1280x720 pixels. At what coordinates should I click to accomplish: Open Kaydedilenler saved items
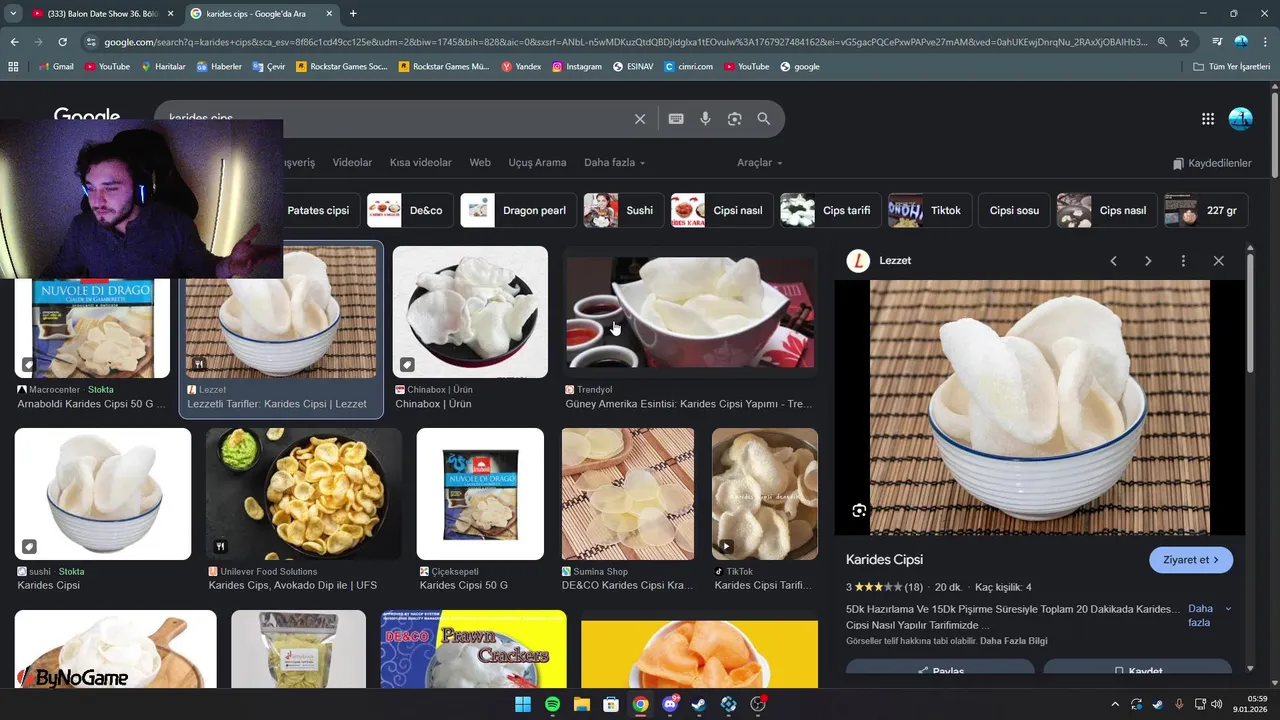click(x=1212, y=163)
